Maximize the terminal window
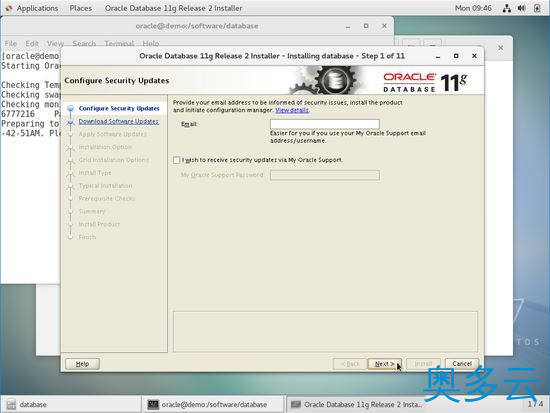 [x=366, y=26]
